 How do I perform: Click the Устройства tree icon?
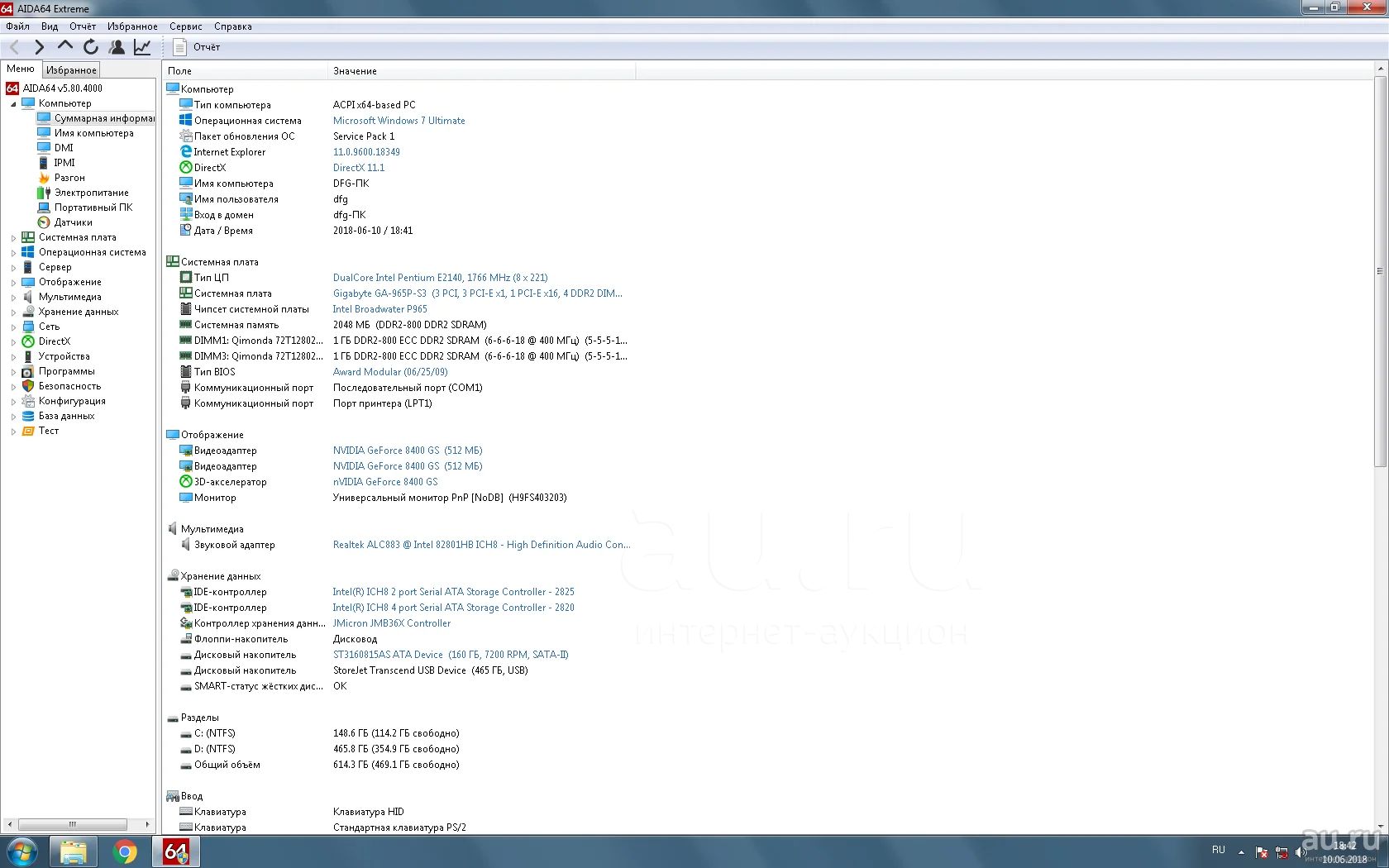tap(28, 356)
